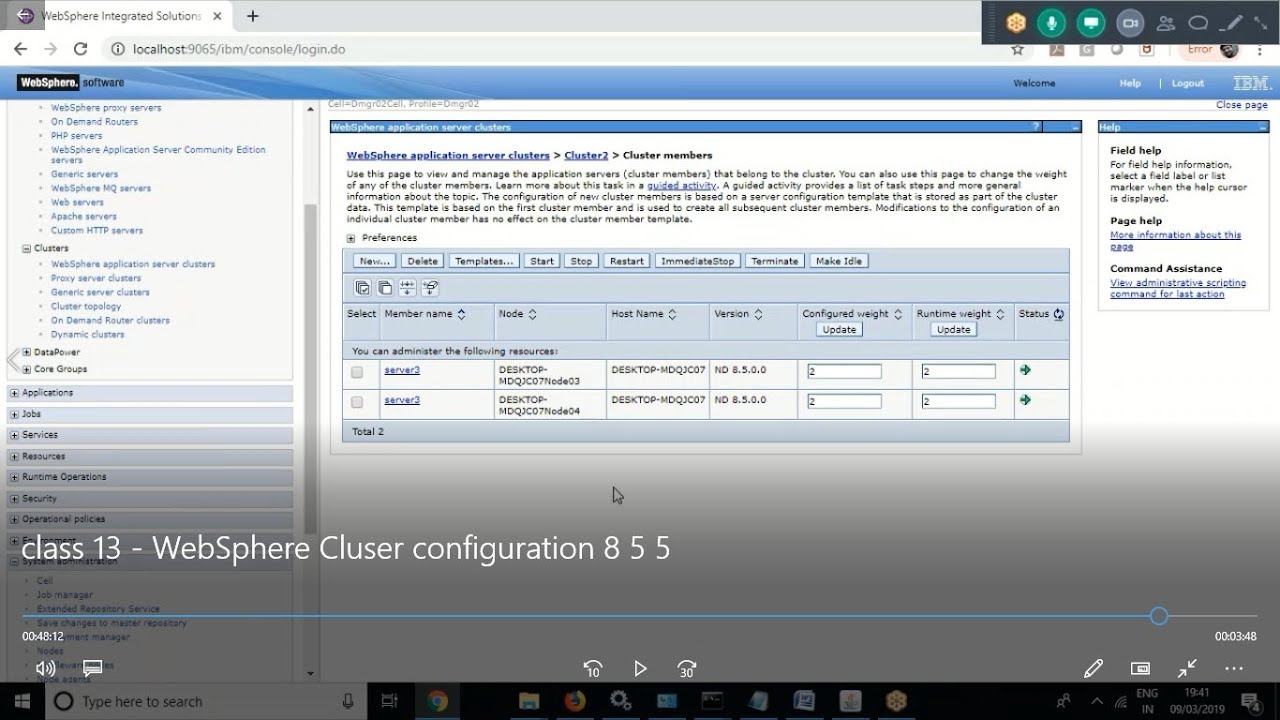Skip forward 30 seconds in the video

pyautogui.click(x=687, y=668)
